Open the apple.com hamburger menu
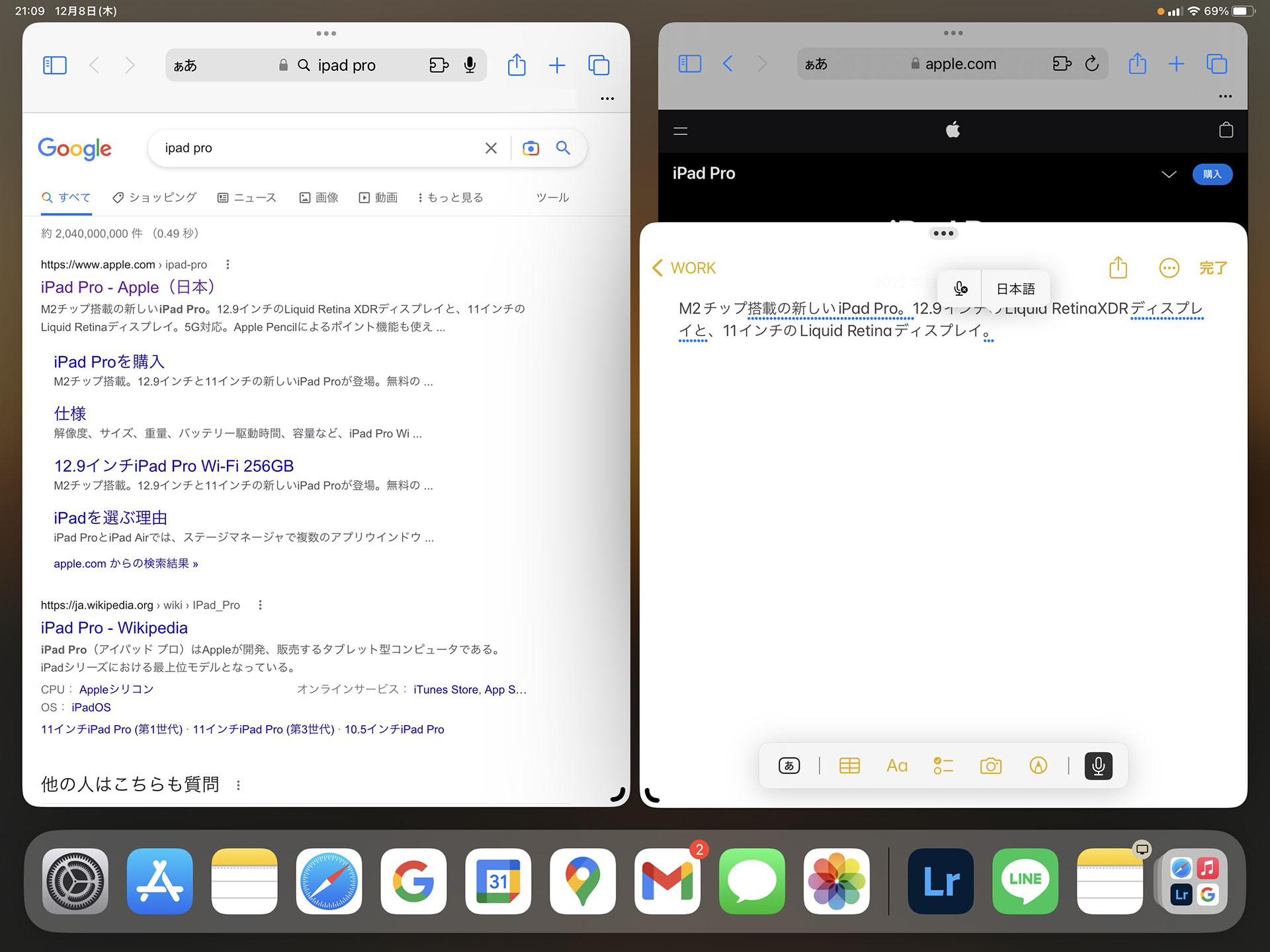The height and width of the screenshot is (952, 1270). [x=679, y=131]
